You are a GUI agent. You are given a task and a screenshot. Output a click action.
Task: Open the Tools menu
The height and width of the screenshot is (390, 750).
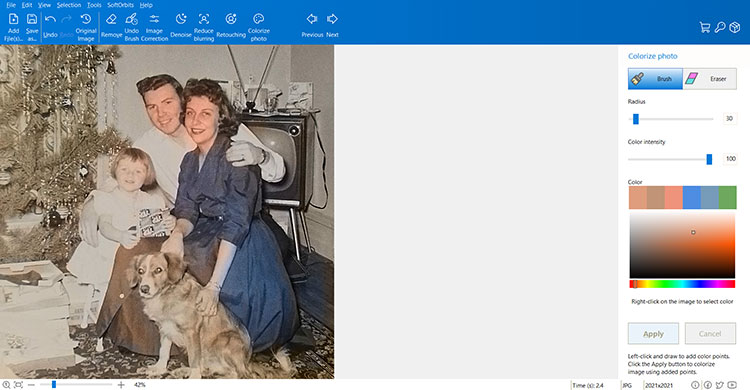(x=94, y=5)
